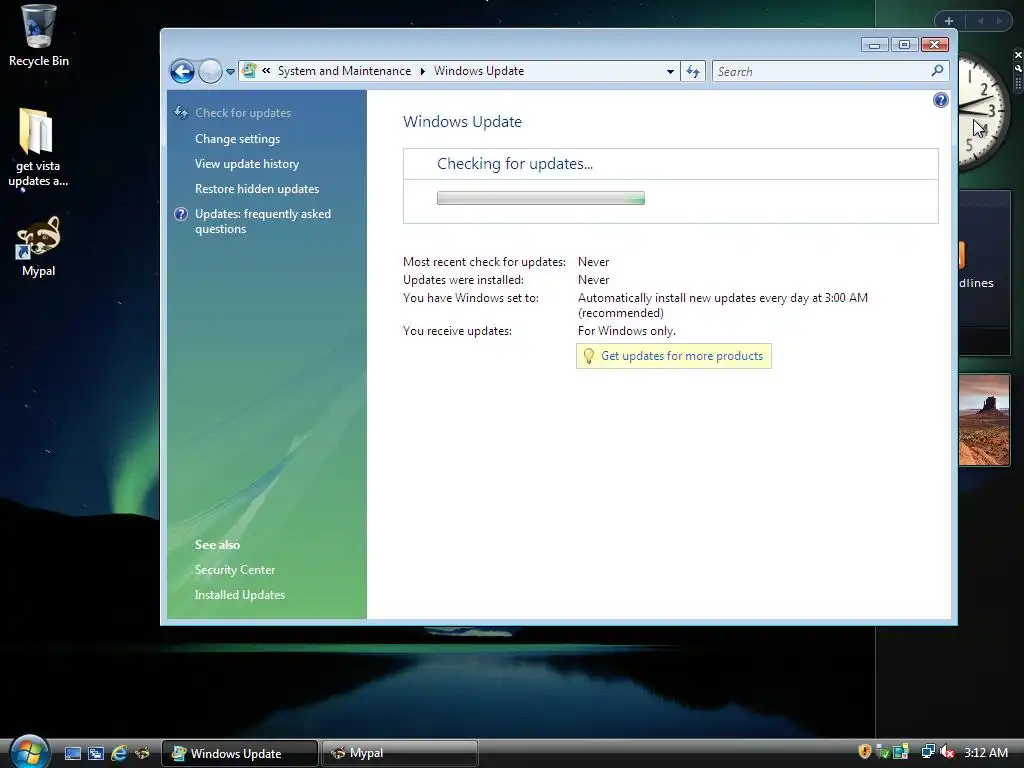Maximize the Windows Update window

tap(904, 45)
